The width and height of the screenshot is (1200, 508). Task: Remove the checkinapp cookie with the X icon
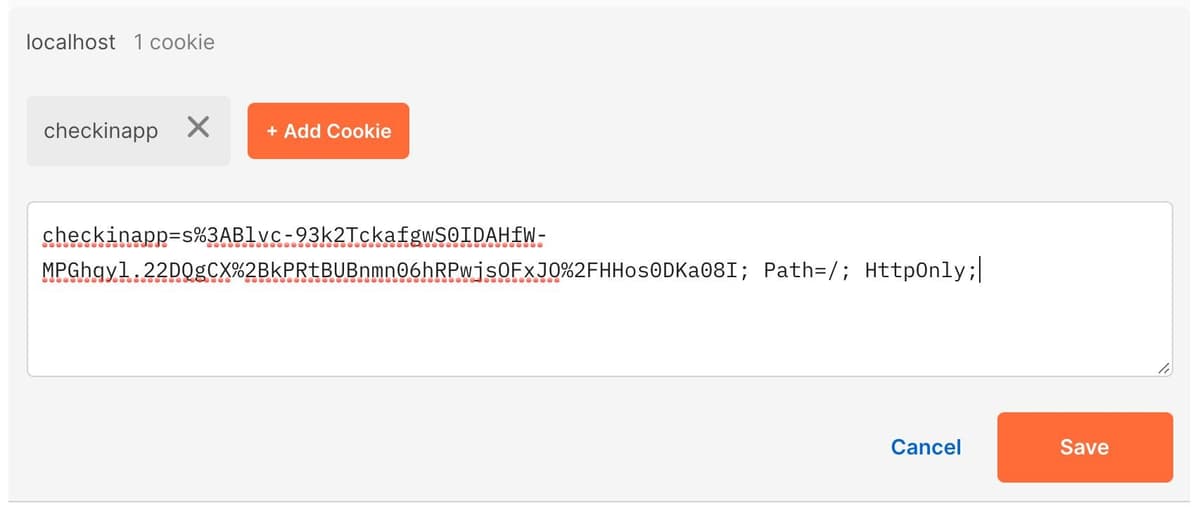[198, 129]
